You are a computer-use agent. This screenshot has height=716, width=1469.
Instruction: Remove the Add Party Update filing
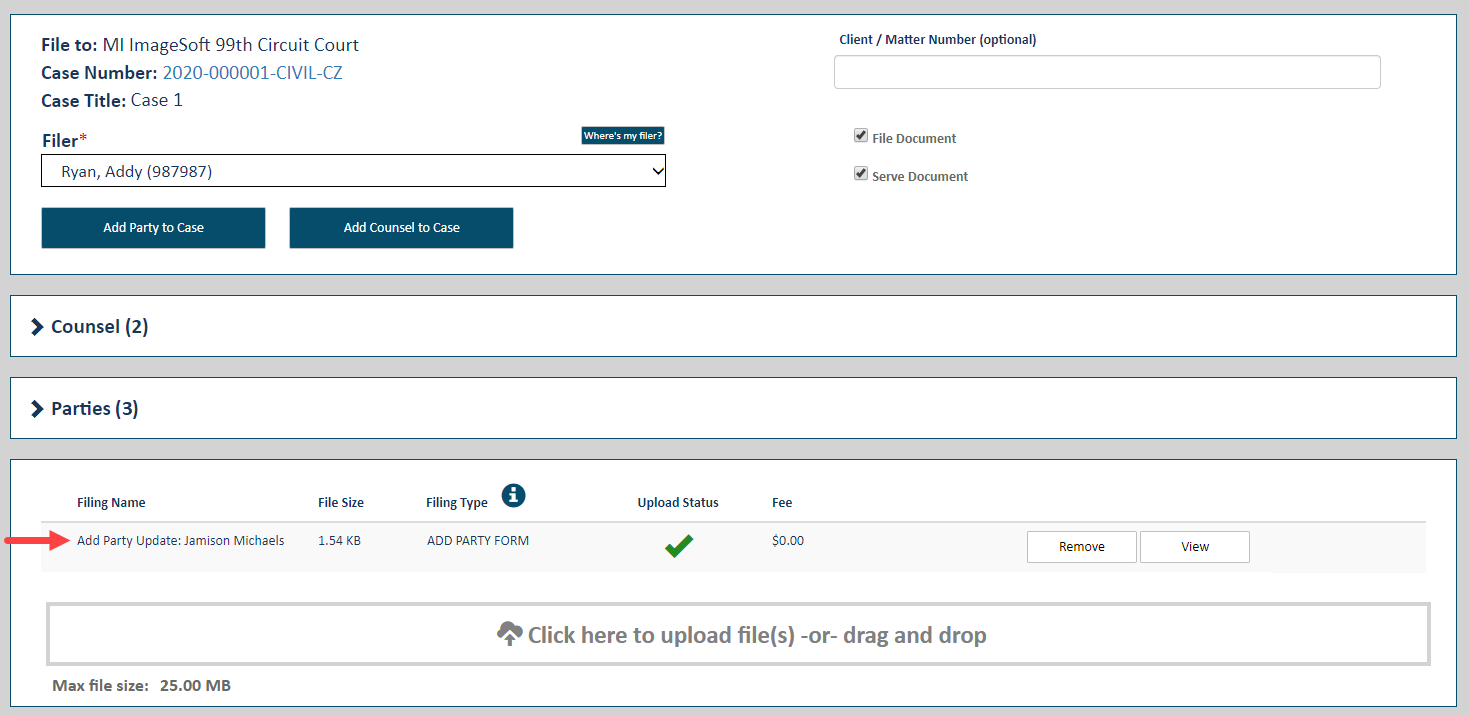(x=1081, y=547)
